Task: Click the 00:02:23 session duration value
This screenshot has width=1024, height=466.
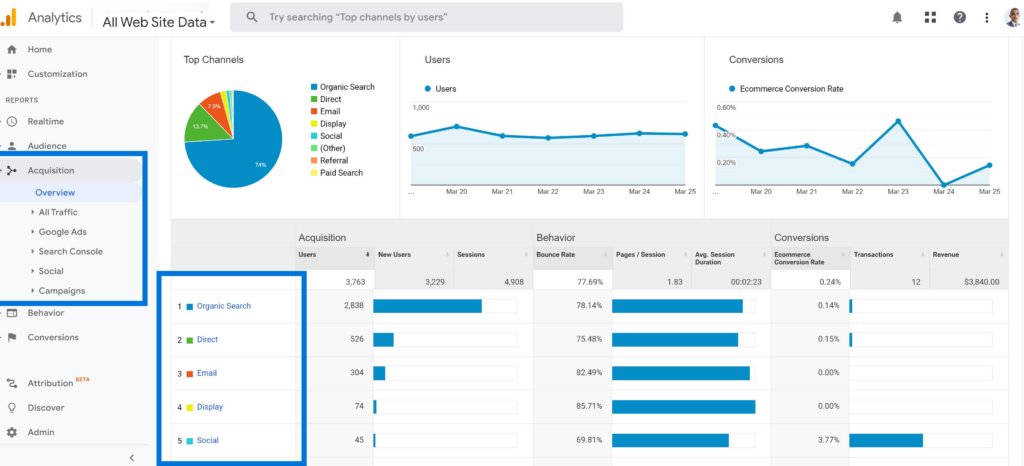Action: [x=746, y=282]
